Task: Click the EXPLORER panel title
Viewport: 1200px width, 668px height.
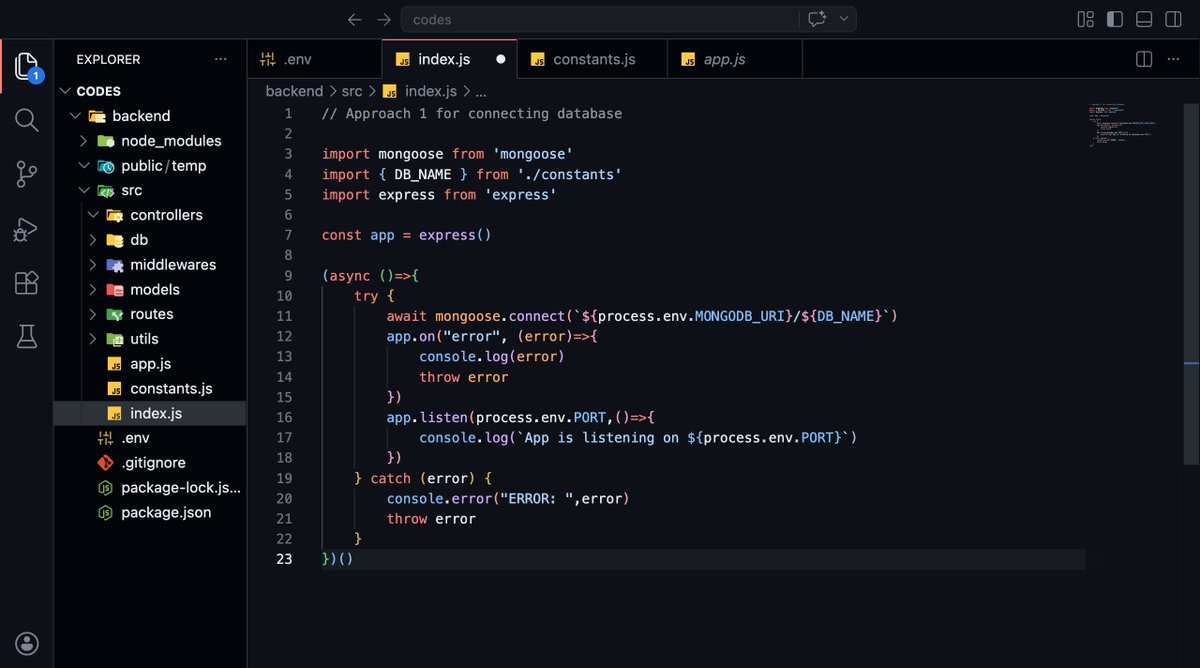Action: [x=108, y=59]
